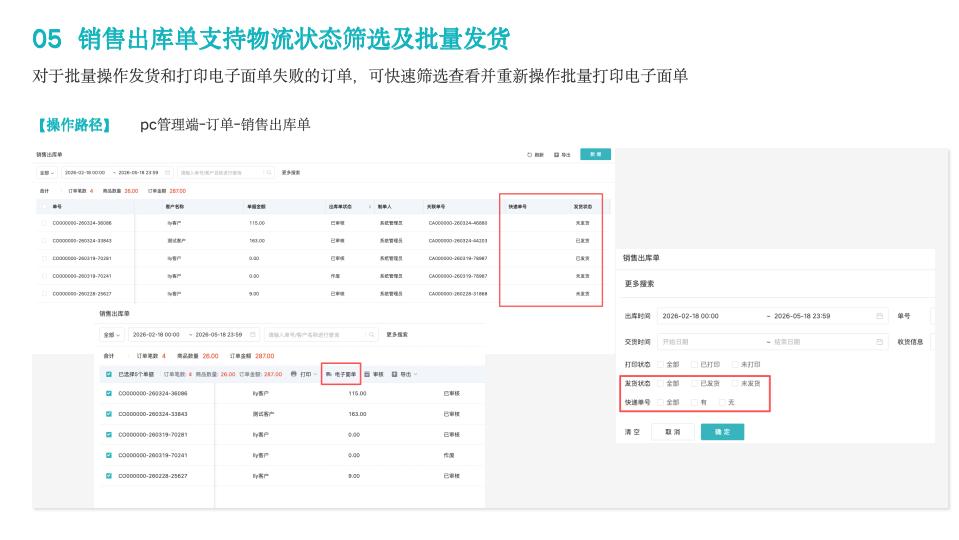Screen dimensions: 959x540
Task: Click 163.00 amount in lower list
Action: (357, 414)
